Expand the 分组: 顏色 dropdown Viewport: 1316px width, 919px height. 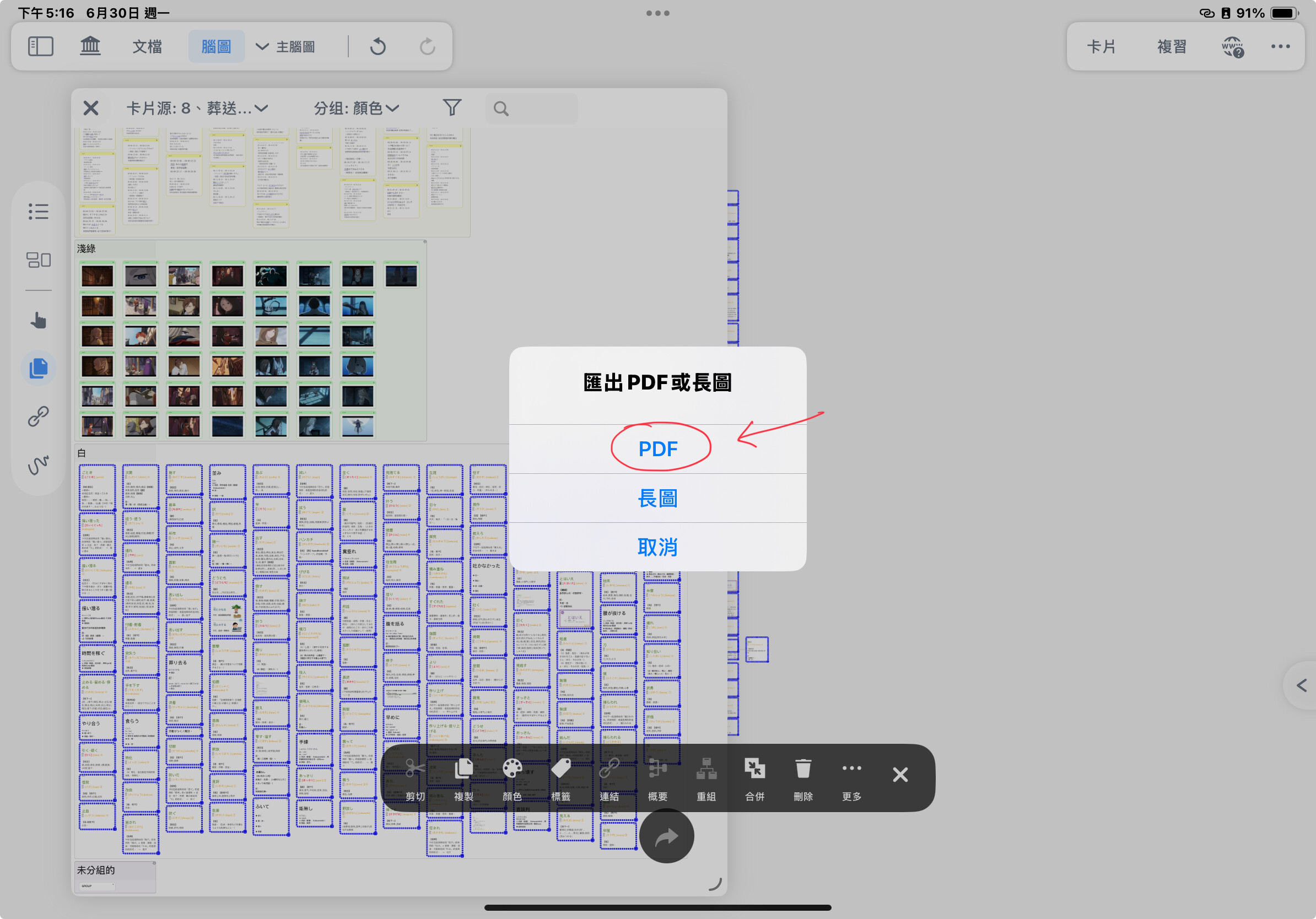[x=356, y=108]
